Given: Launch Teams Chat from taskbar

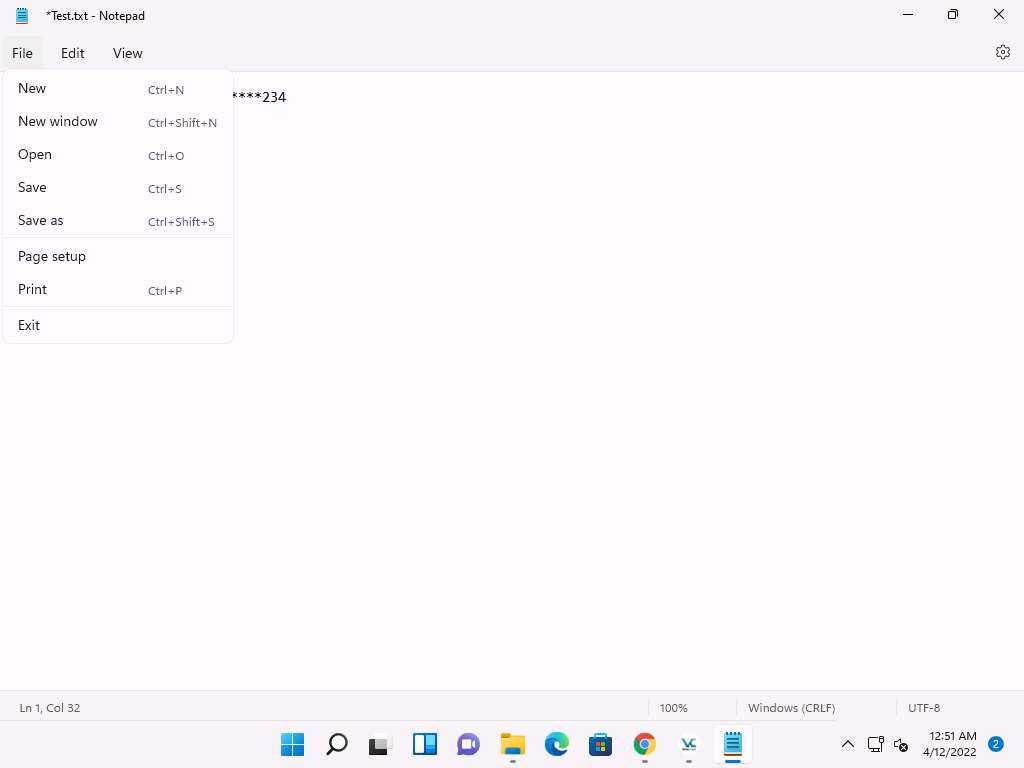Looking at the screenshot, I should click(x=469, y=744).
